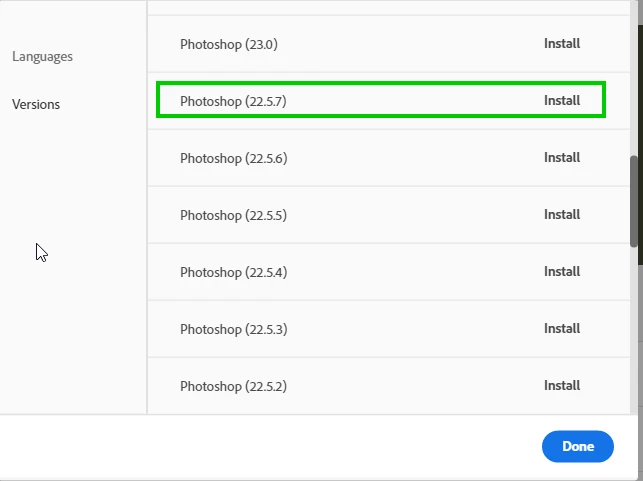Select the Photoshop (22.5.5) list entry
The image size is (643, 481).
233,215
